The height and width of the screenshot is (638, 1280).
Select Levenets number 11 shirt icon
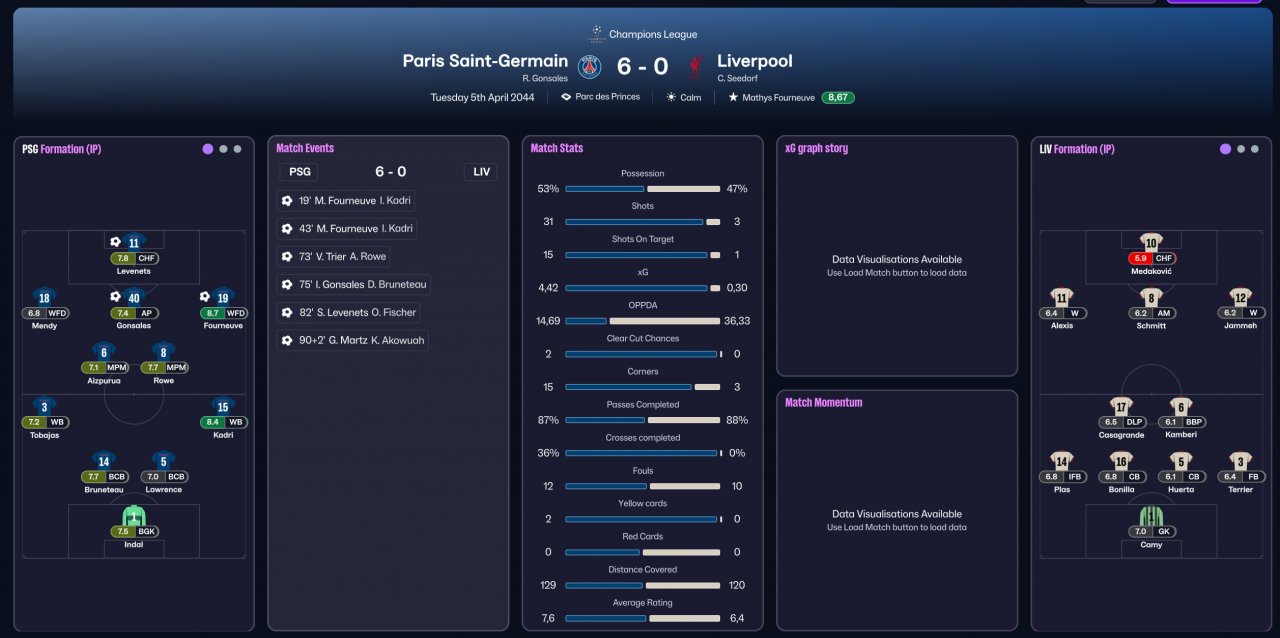click(133, 241)
